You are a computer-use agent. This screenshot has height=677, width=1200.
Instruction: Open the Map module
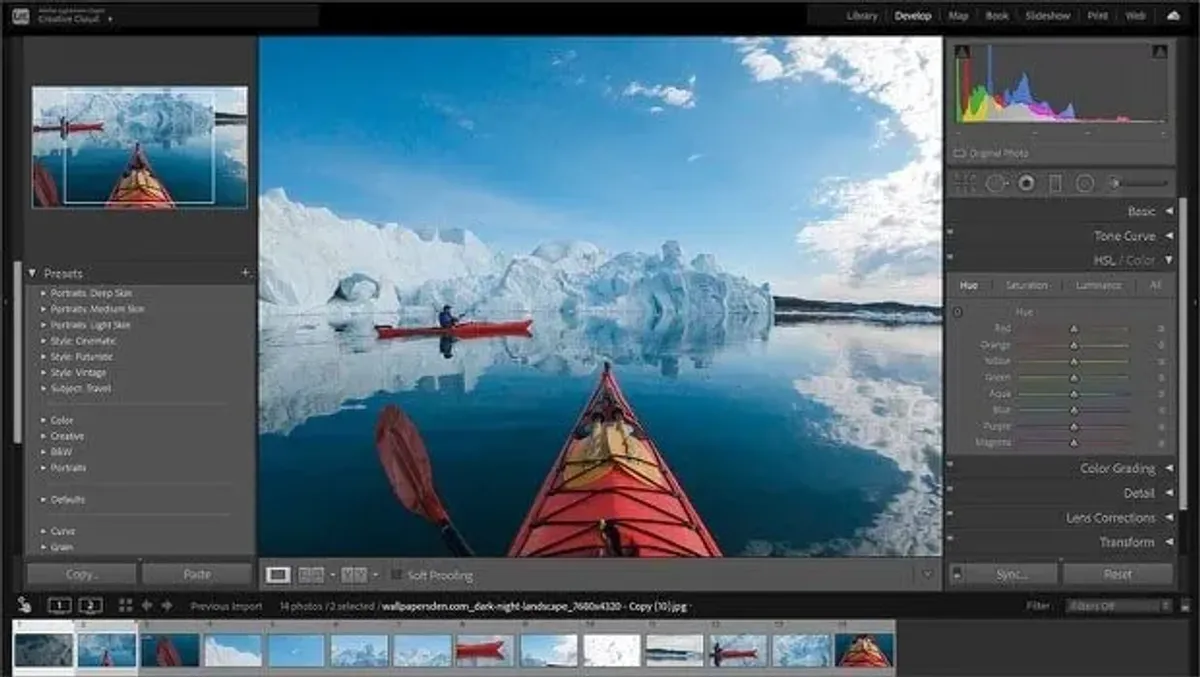tap(958, 16)
